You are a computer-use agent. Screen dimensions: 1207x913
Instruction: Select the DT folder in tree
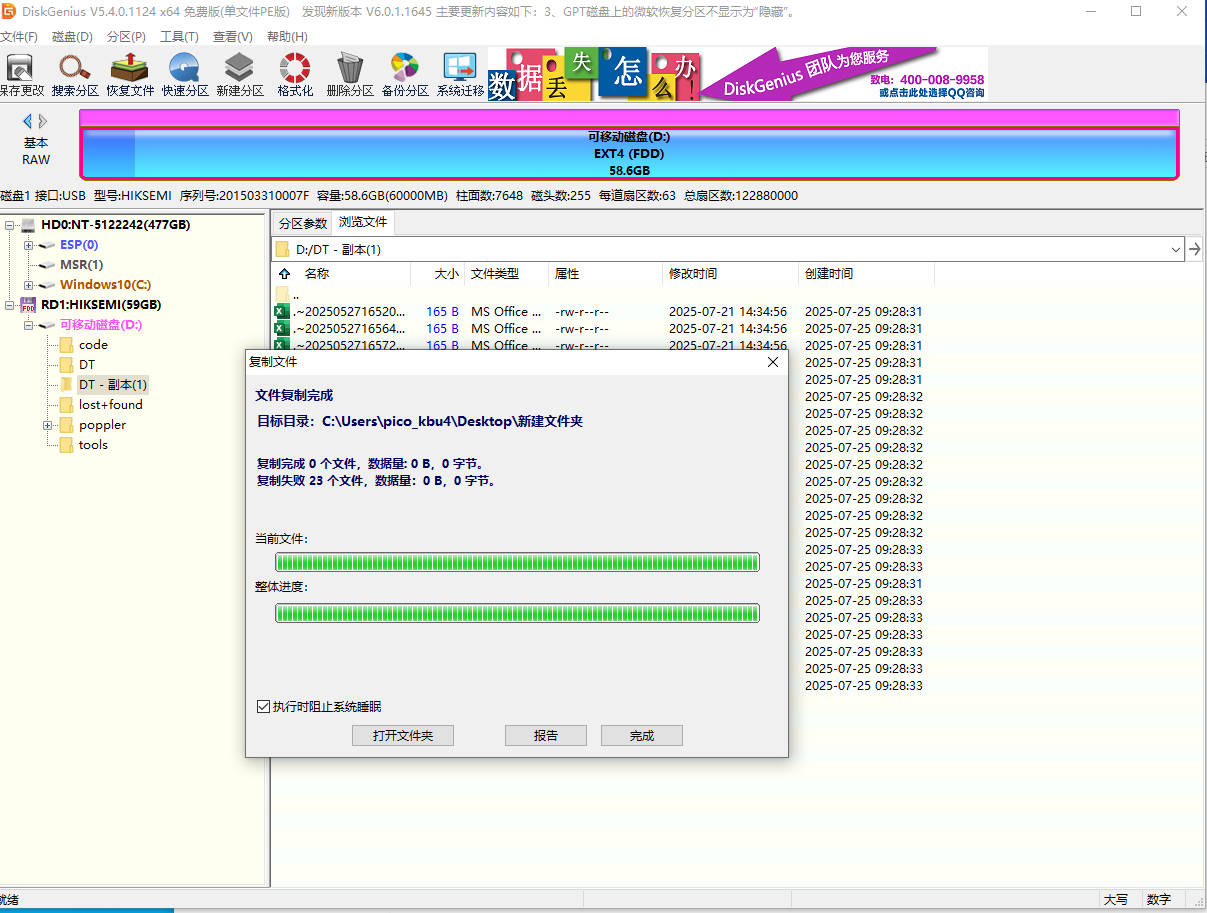[x=87, y=365]
